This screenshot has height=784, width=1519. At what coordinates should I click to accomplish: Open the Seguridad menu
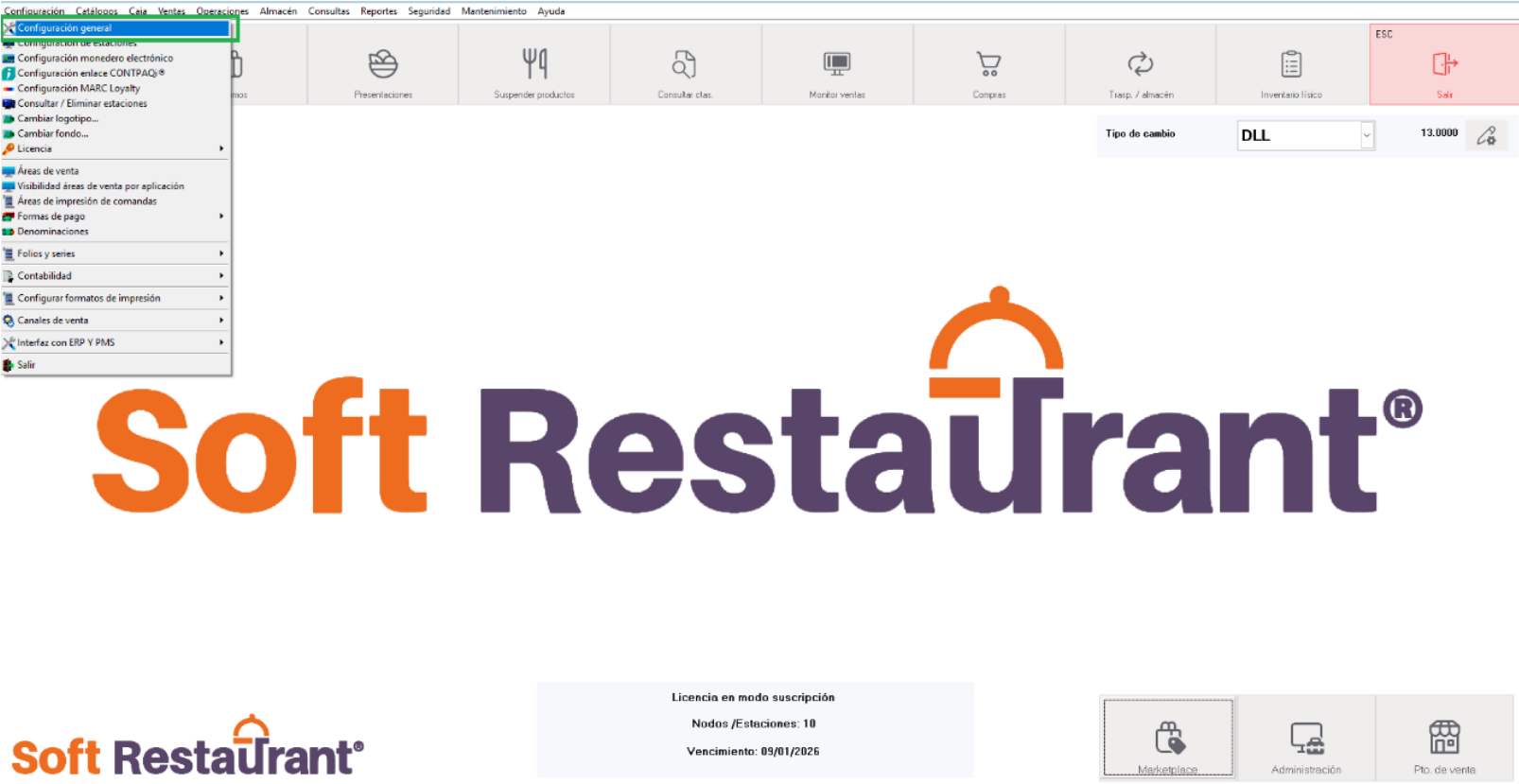coord(428,11)
